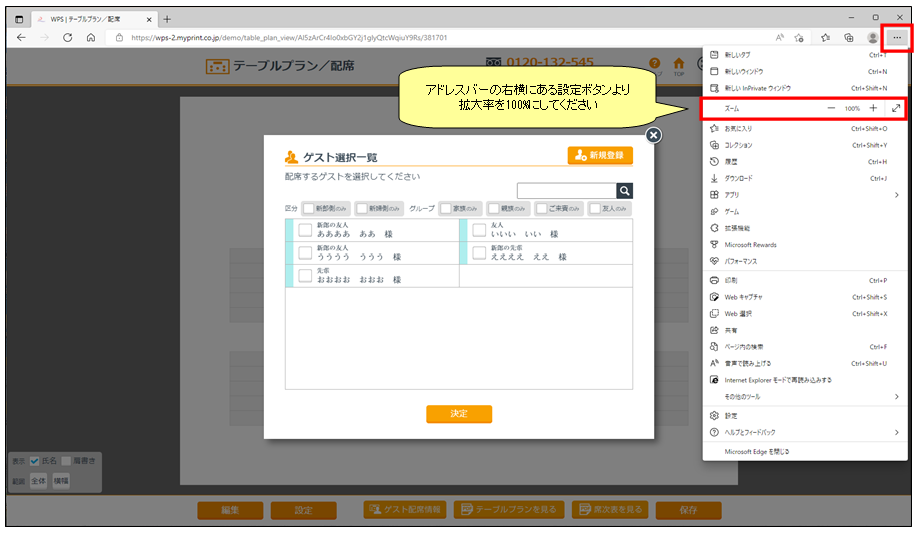Zoom in with the plus button
Screen dimensions: 919x542
tap(873, 108)
